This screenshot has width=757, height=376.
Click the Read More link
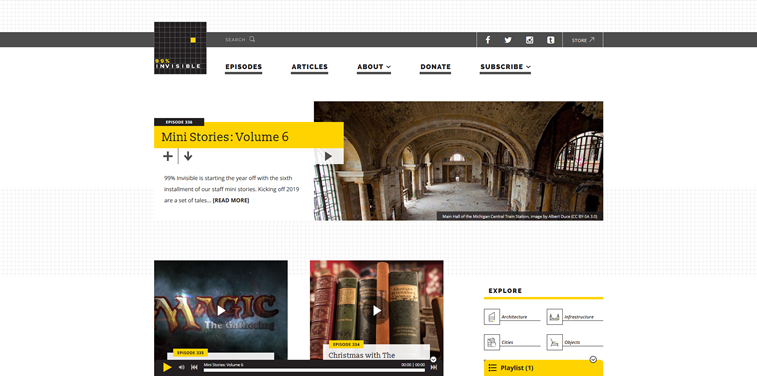231,200
